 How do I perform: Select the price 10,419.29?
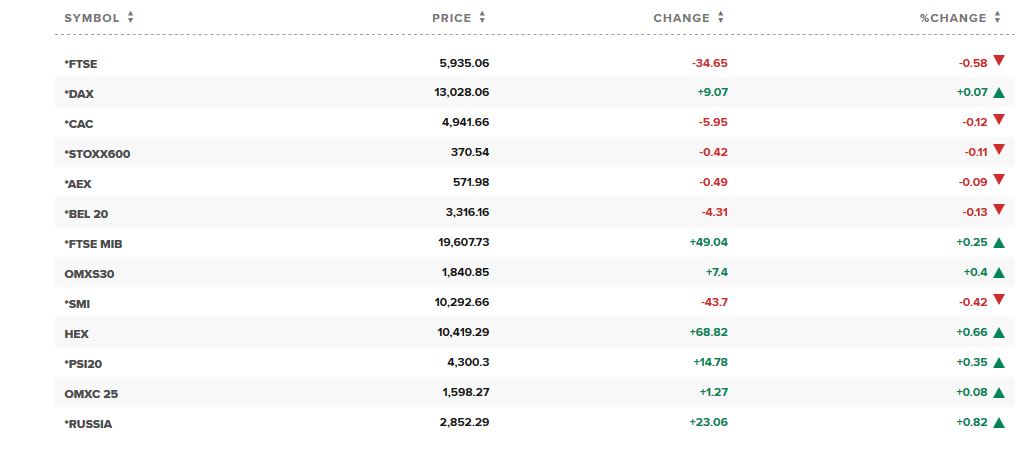tap(463, 333)
